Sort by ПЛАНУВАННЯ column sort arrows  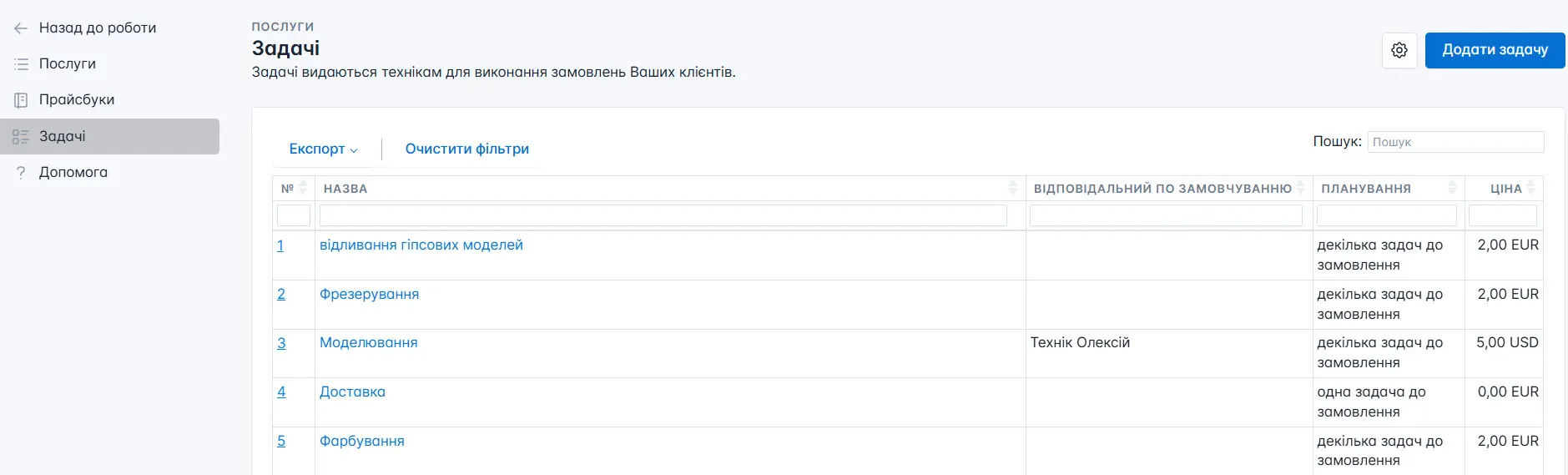pos(1453,189)
